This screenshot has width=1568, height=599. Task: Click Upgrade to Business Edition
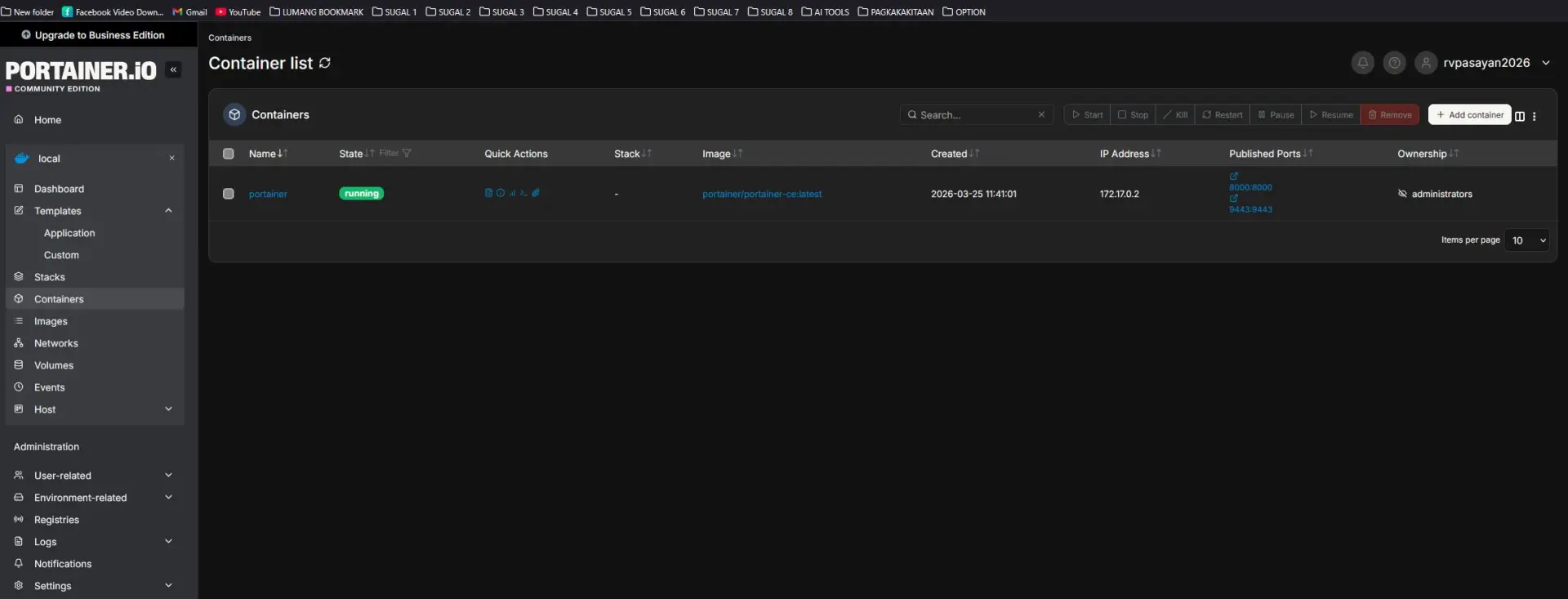pos(93,35)
